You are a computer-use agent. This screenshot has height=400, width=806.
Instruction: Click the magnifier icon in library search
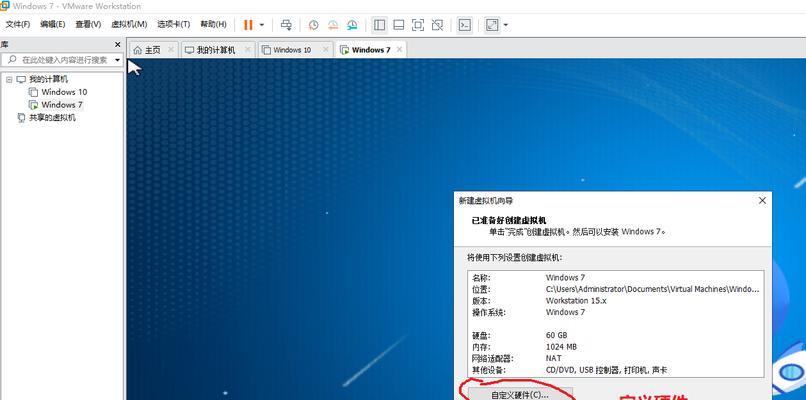pyautogui.click(x=12, y=60)
